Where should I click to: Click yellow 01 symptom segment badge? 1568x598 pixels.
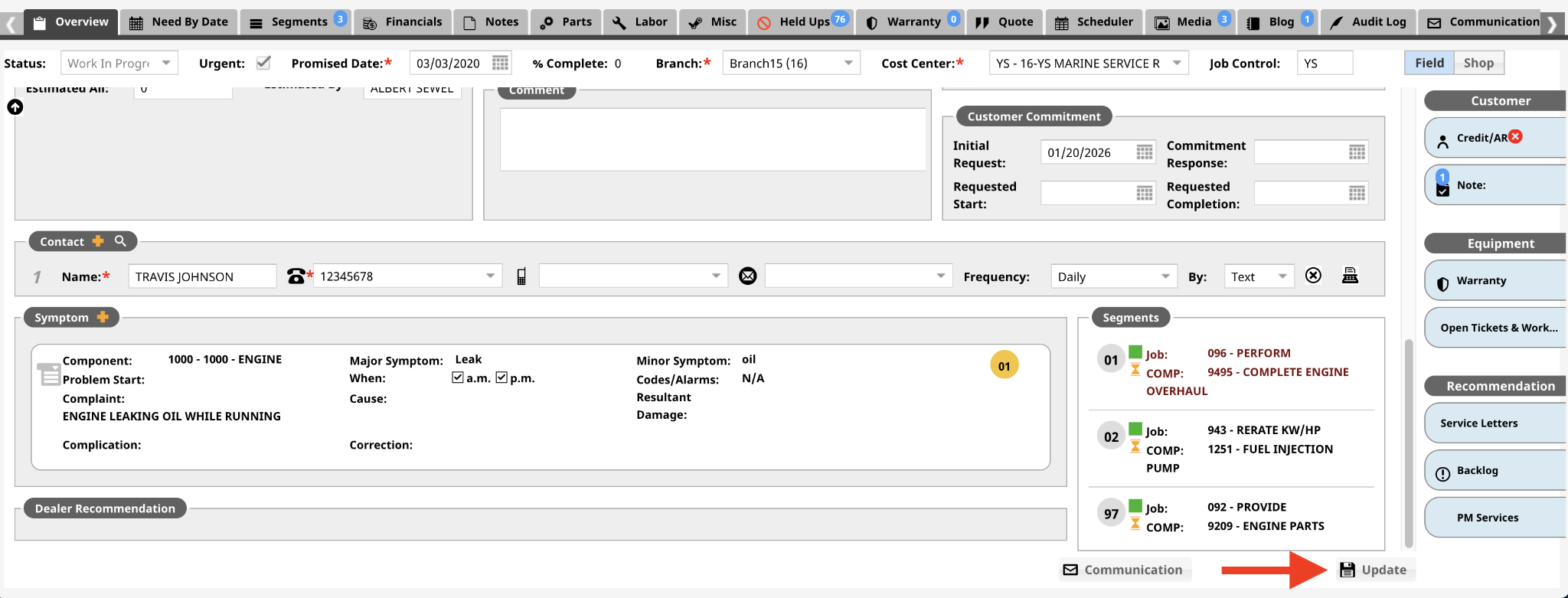[1004, 366]
